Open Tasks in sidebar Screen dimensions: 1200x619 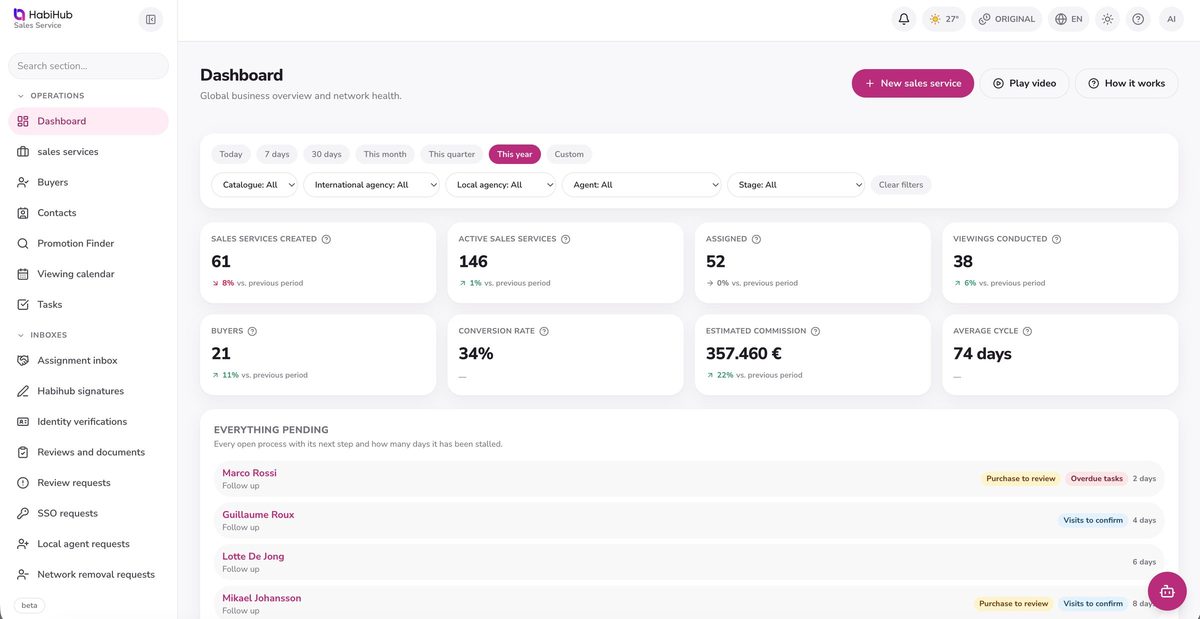point(88,304)
